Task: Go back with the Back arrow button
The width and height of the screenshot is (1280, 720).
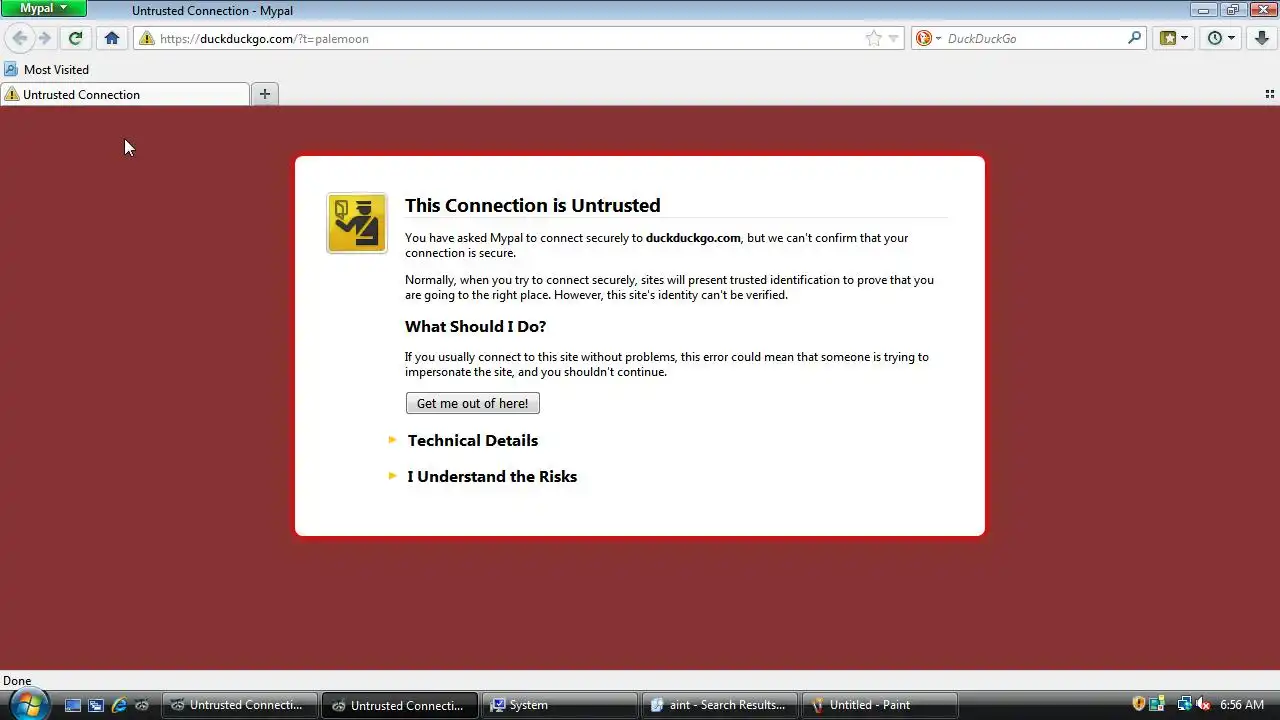Action: [x=20, y=38]
